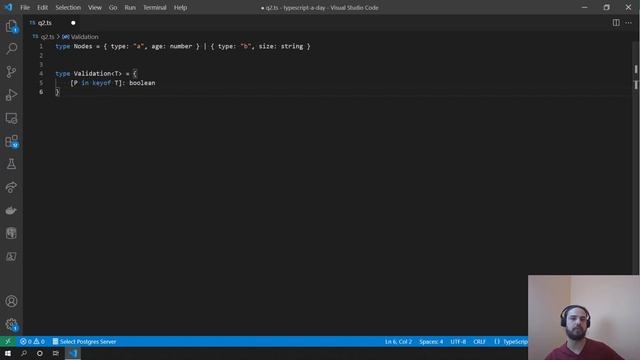
Task: Open the Manage gear icon
Action: (11, 324)
